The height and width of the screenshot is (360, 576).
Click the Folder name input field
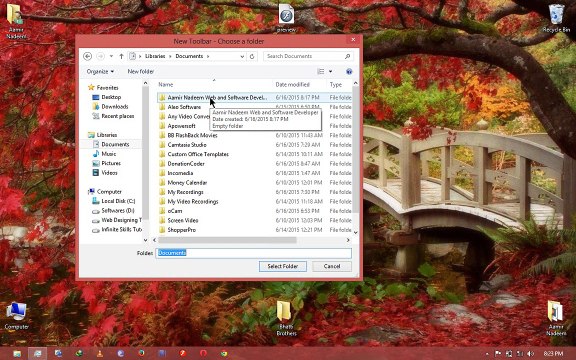coord(253,253)
